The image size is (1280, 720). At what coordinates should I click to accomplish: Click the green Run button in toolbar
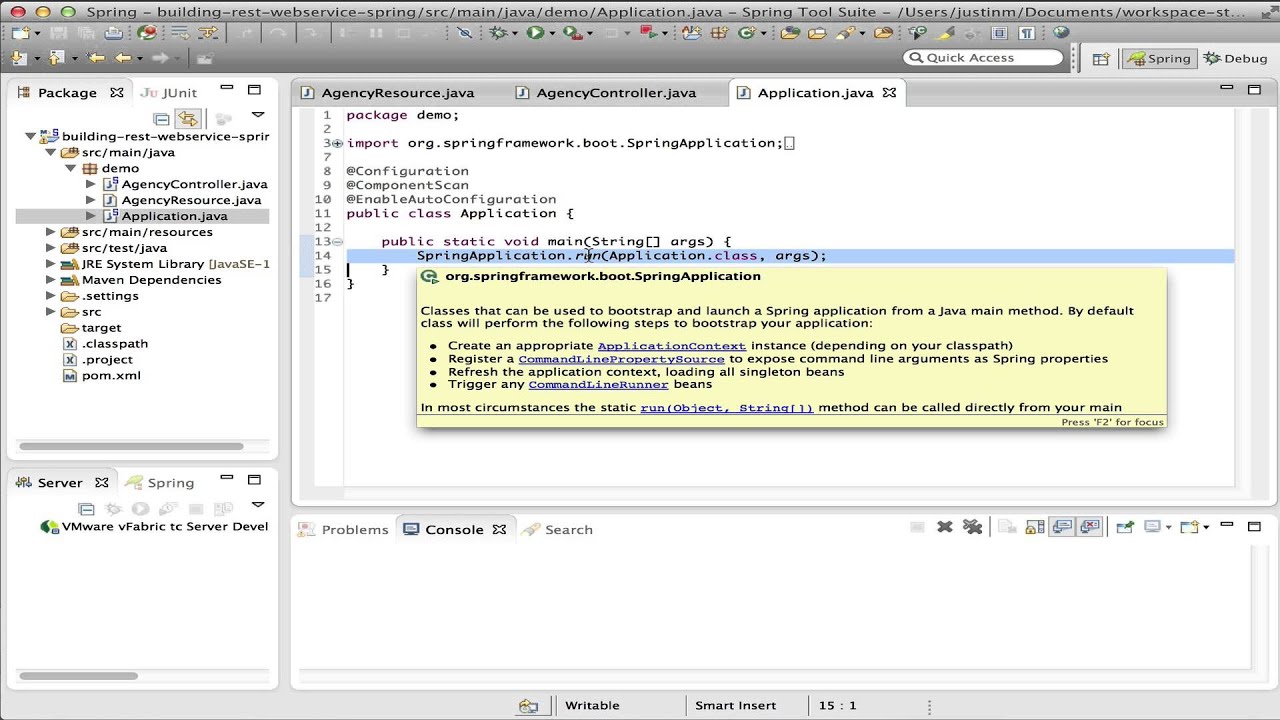(x=535, y=33)
